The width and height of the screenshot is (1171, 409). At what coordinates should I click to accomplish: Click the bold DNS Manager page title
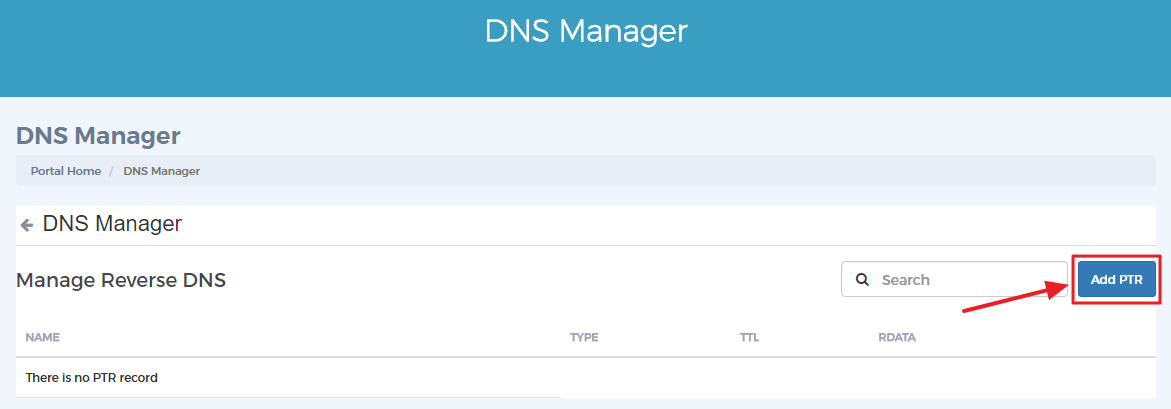pos(99,137)
